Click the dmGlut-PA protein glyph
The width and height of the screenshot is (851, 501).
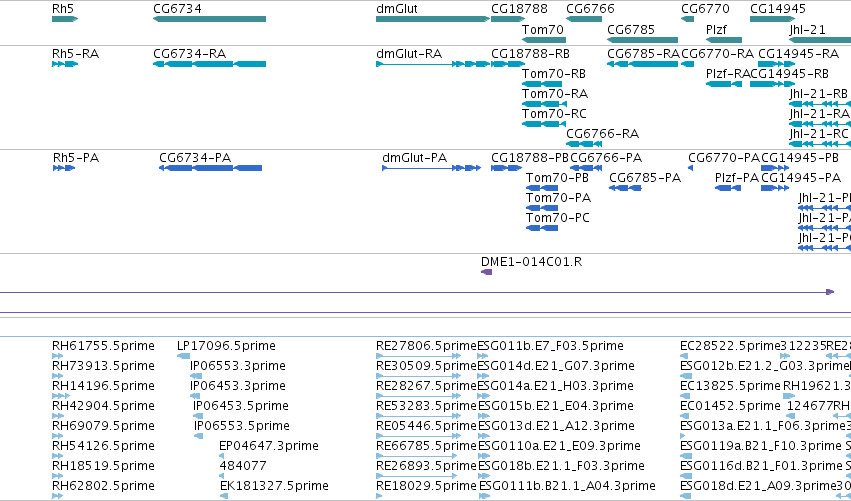[x=431, y=168]
